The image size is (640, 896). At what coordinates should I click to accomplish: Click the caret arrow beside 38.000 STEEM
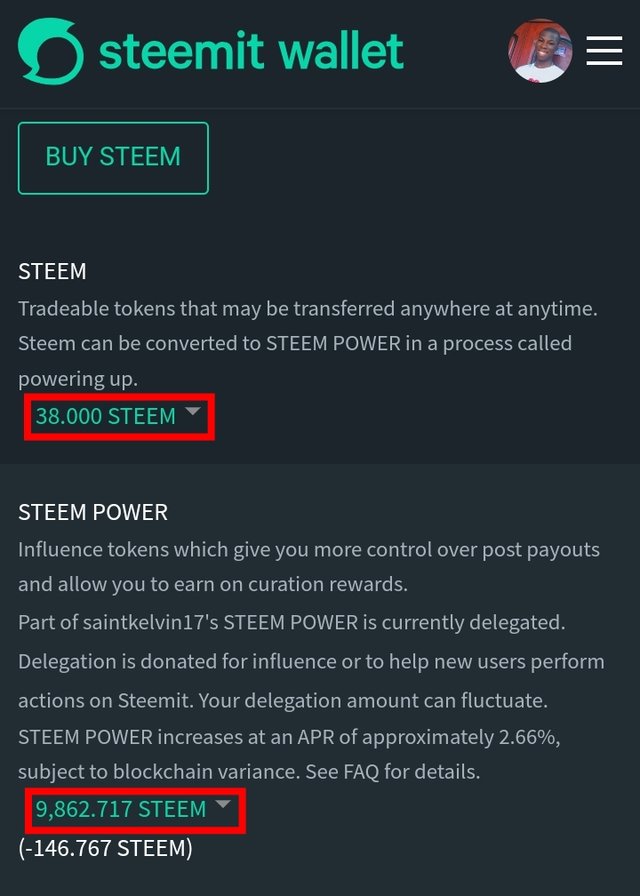pyautogui.click(x=193, y=411)
